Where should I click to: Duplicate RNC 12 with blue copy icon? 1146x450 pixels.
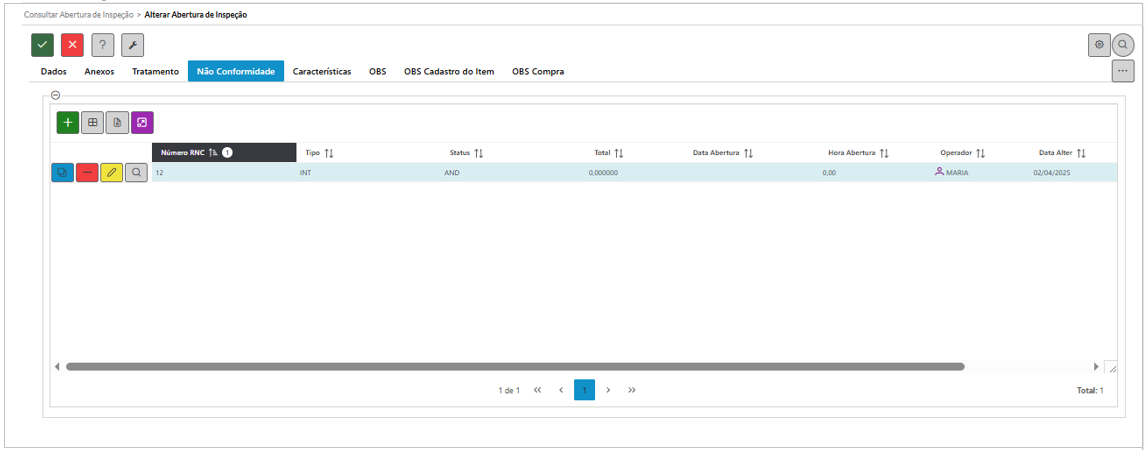tap(62, 172)
